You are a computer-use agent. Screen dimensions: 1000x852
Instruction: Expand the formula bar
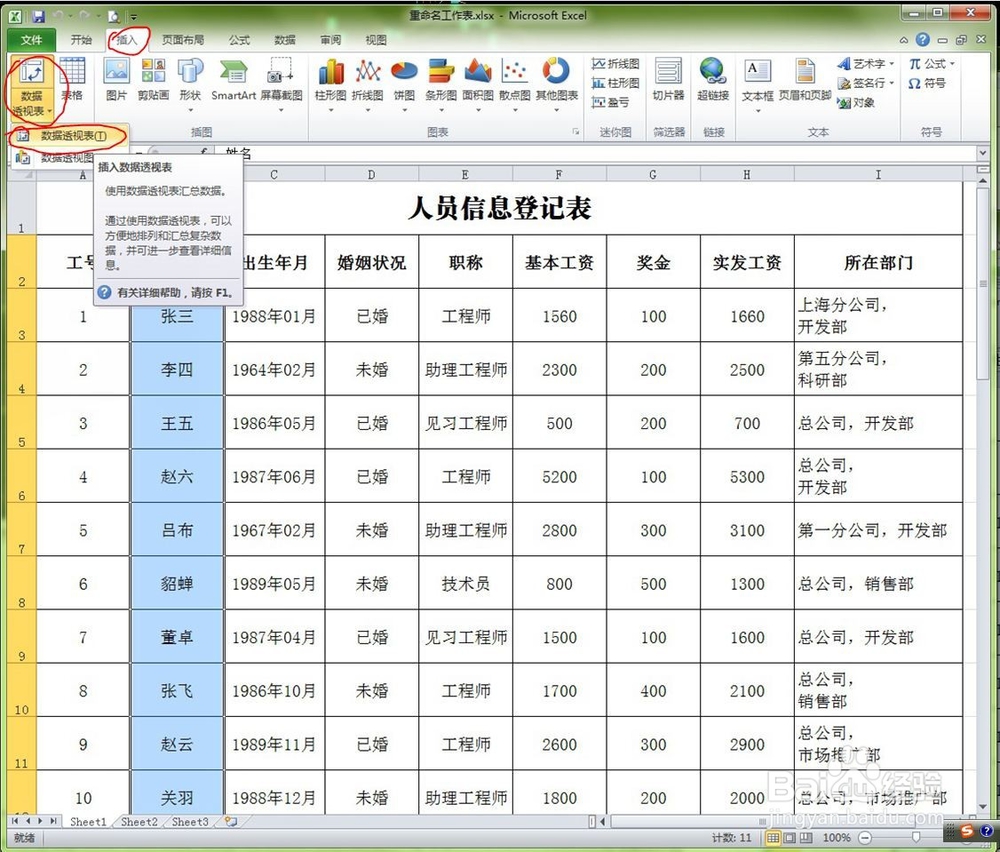pyautogui.click(x=983, y=153)
